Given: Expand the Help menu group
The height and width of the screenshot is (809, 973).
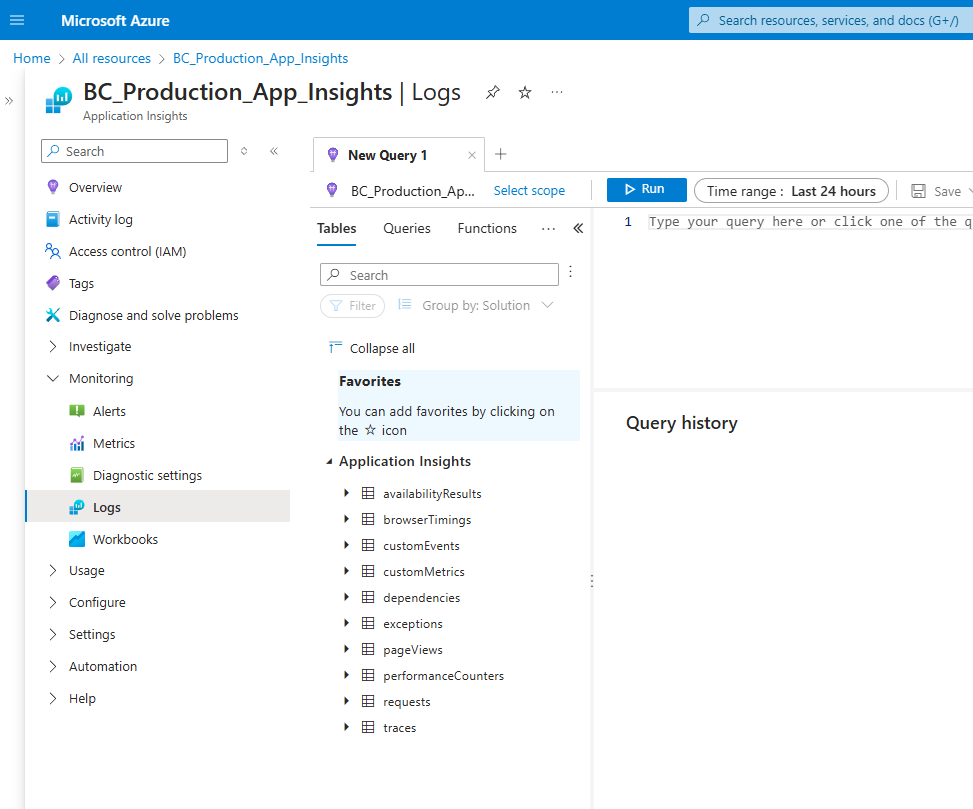Looking at the screenshot, I should pos(53,698).
